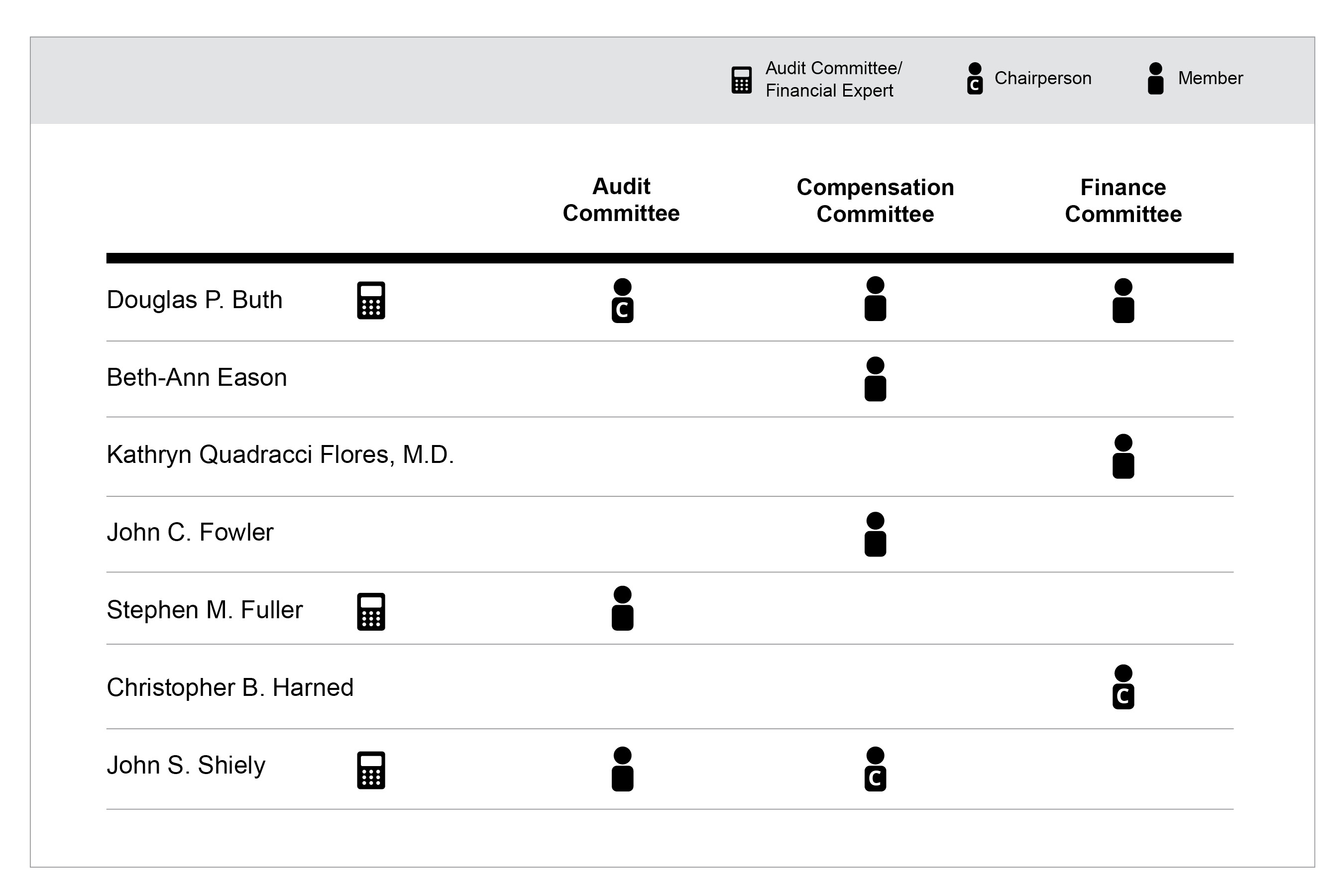Click Douglas P. Buth's financial expert calculator icon
This screenshot has width=1344, height=896.
371,300
